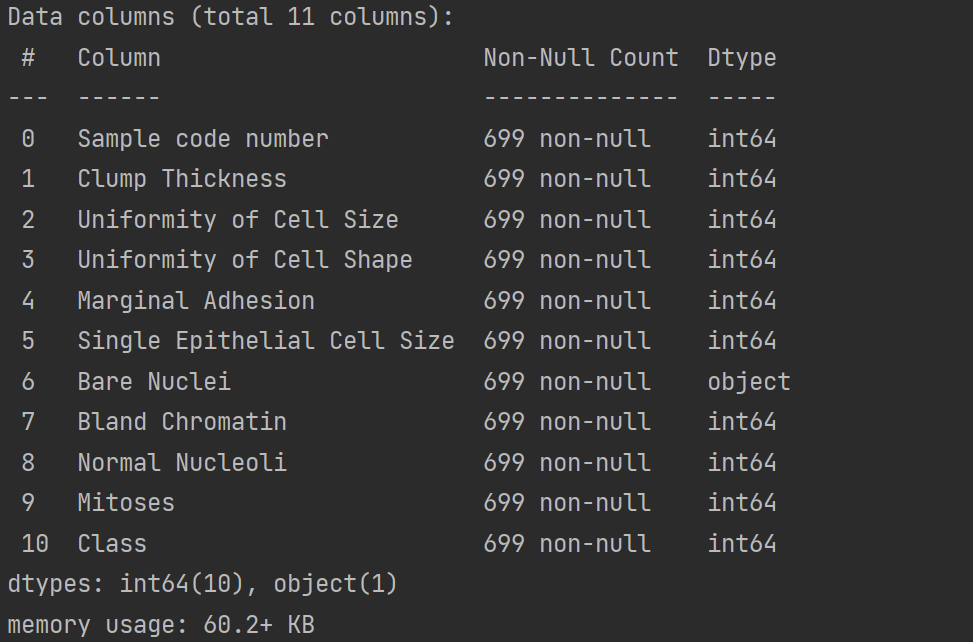This screenshot has width=973, height=642.
Task: Click 'Single Epithelial Cell Size' column name
Action: tap(266, 341)
